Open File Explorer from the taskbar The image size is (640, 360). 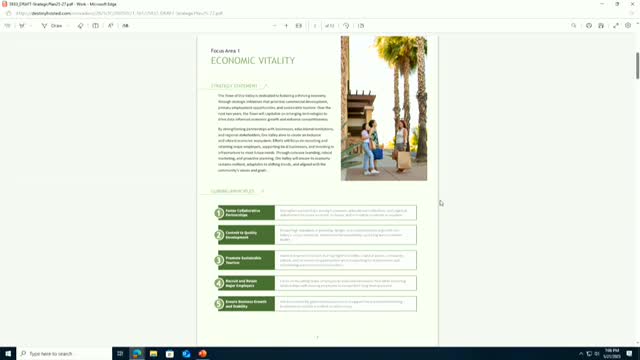153,353
